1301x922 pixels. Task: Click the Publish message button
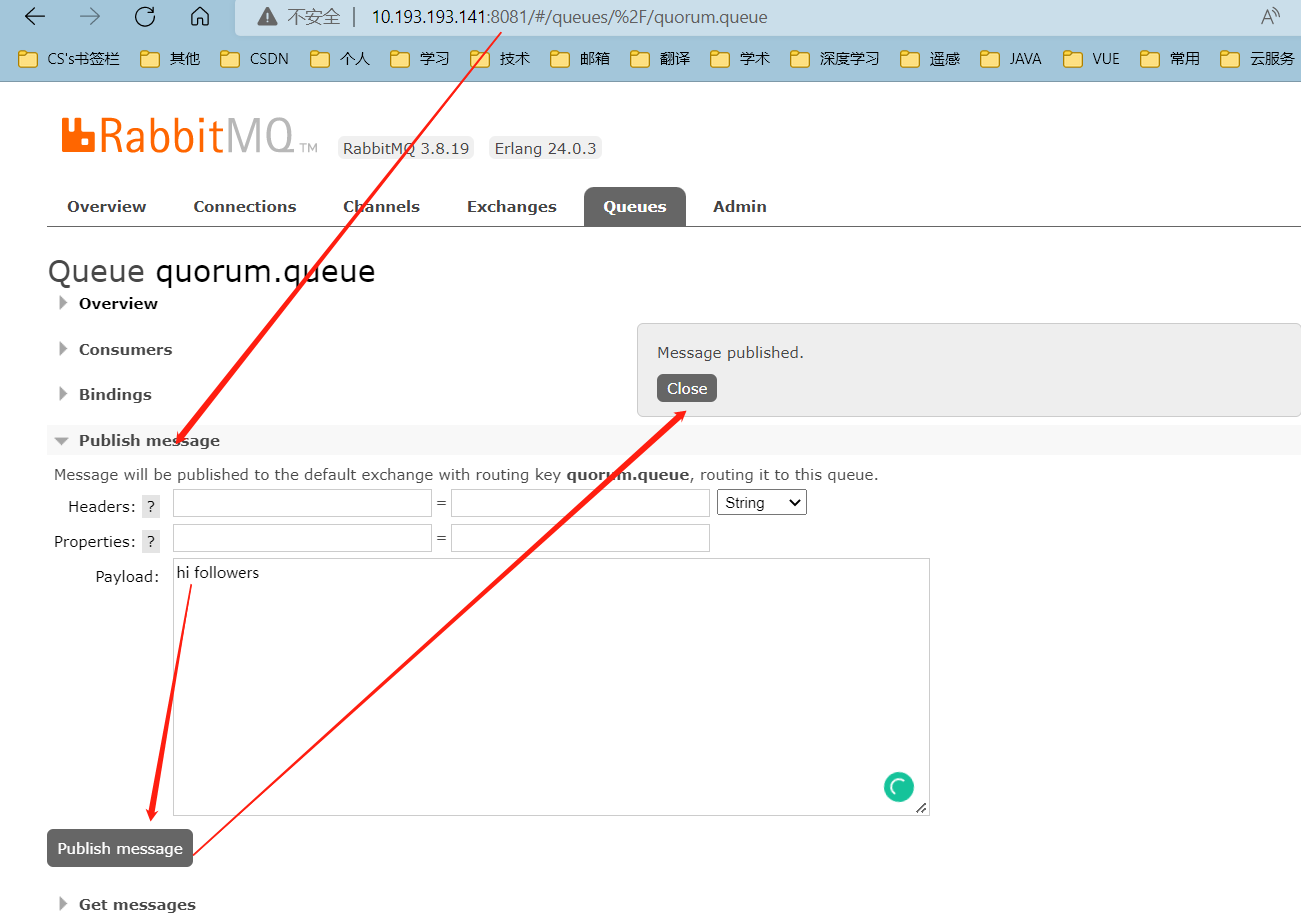120,848
